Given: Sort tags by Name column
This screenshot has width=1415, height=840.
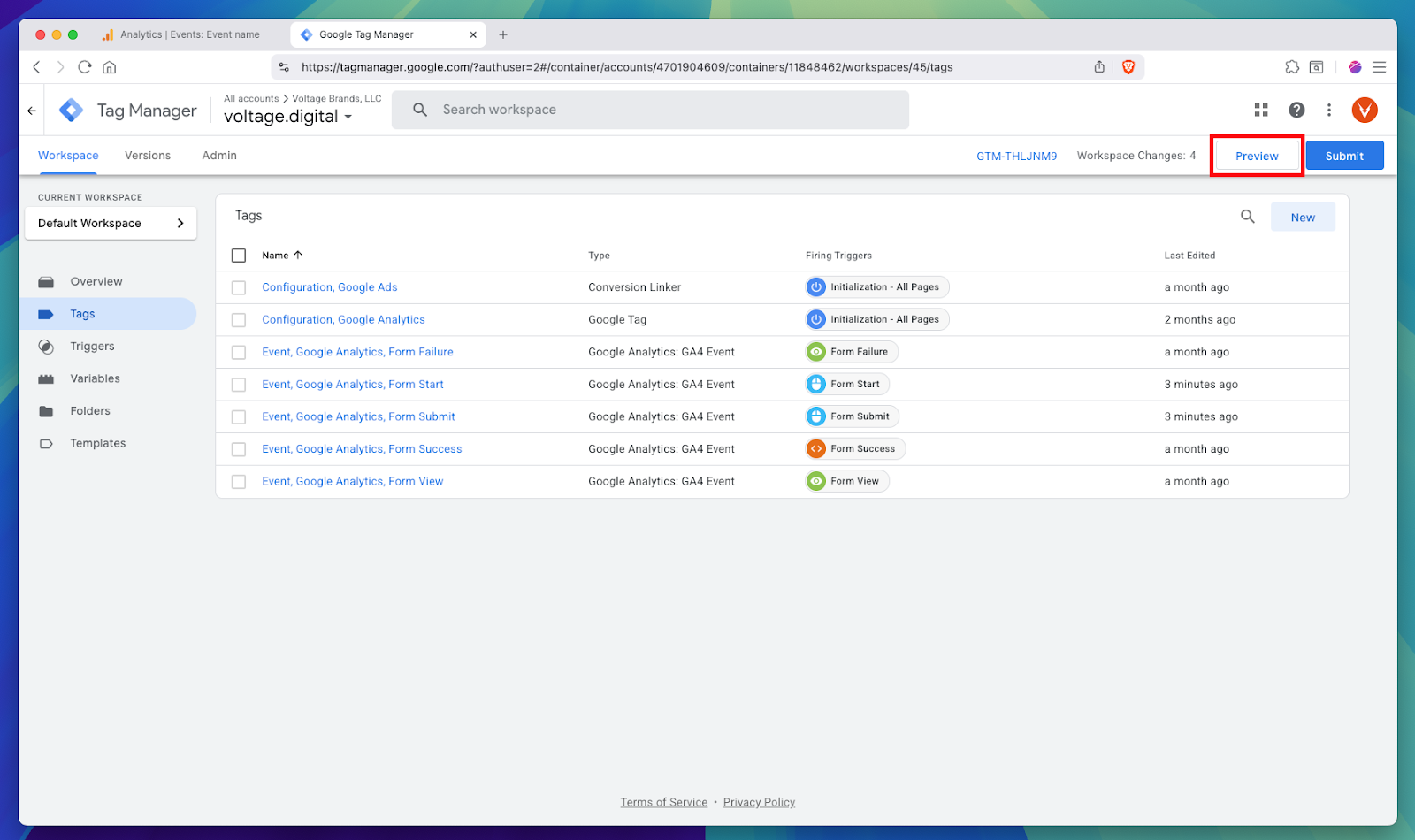Looking at the screenshot, I should (x=282, y=256).
